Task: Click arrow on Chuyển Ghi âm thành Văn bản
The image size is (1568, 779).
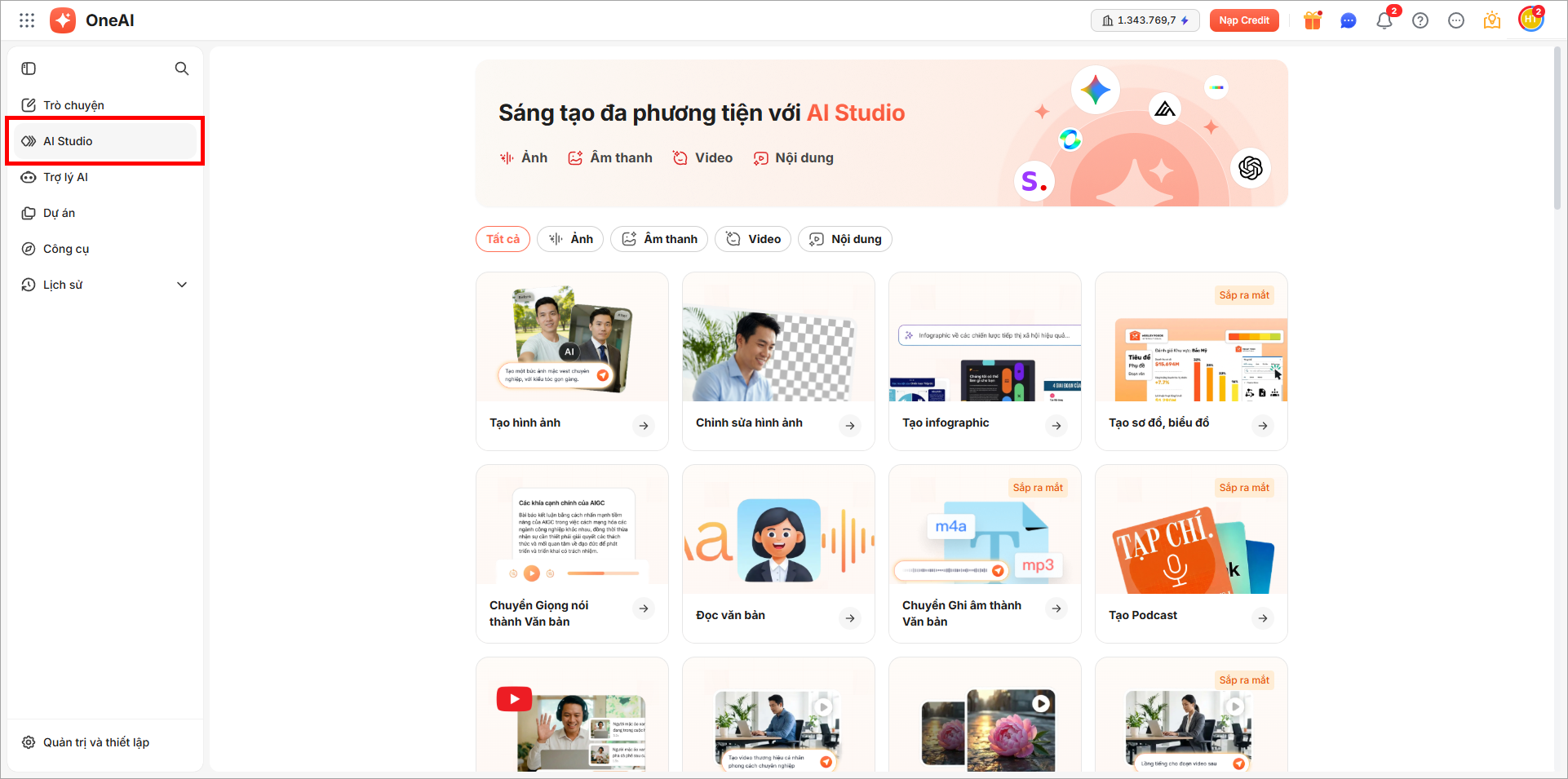Action: [1056, 609]
